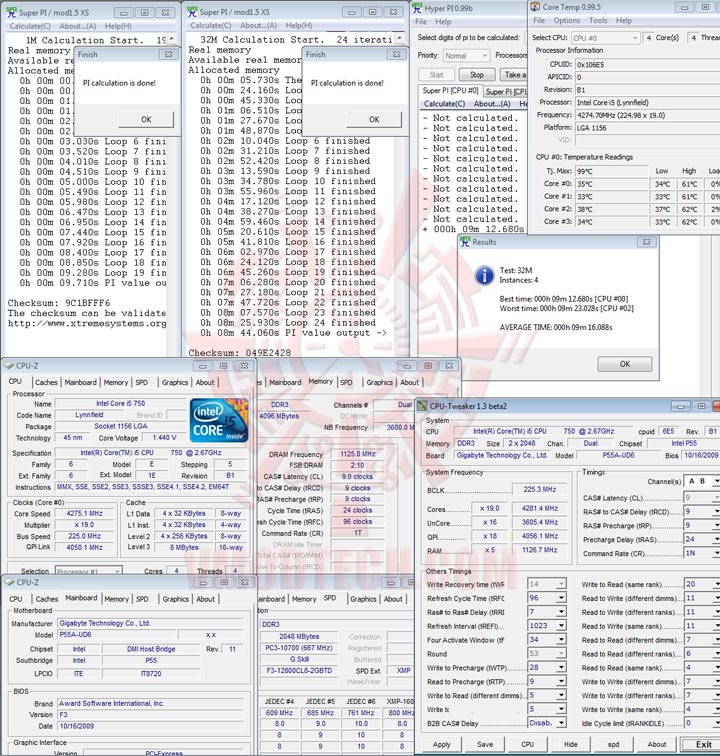Open Calculate(C) menu in 1M Super PI
The image size is (720, 756).
tap(30, 26)
